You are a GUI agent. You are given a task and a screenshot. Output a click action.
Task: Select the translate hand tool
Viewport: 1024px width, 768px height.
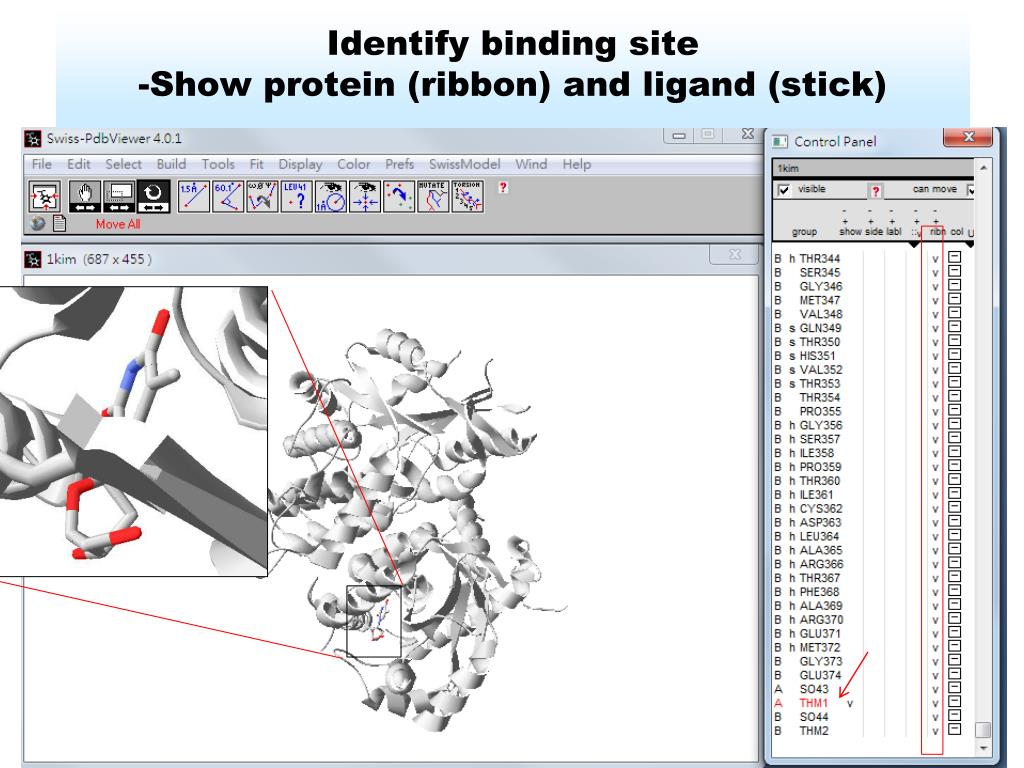click(85, 196)
